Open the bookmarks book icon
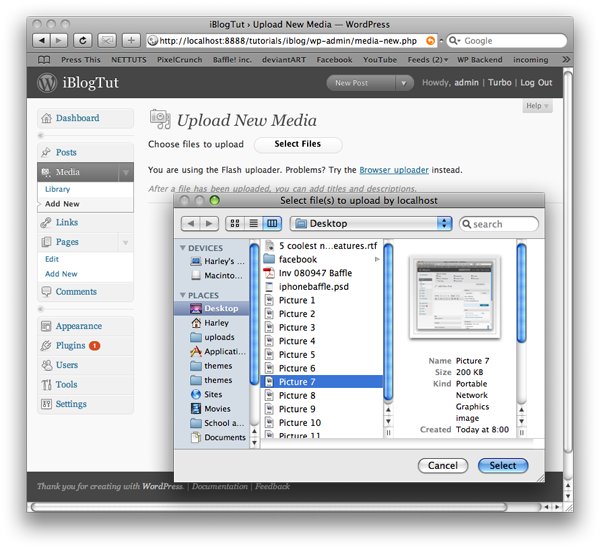The image size is (600, 549). [x=44, y=60]
